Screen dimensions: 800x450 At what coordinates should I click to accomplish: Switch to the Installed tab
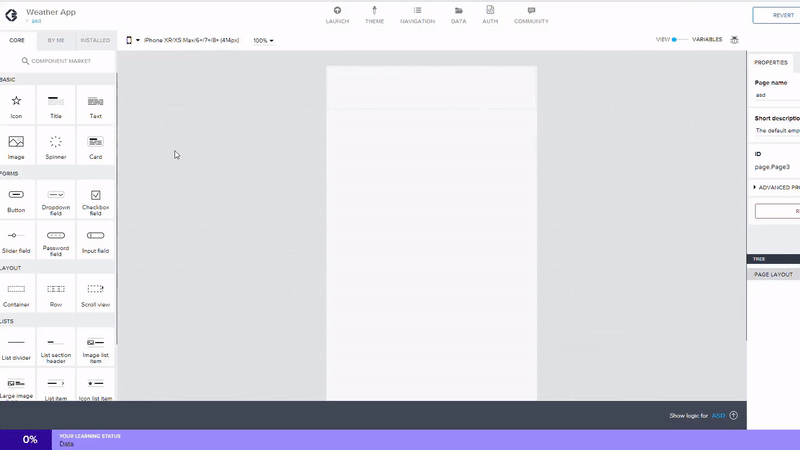tap(96, 40)
